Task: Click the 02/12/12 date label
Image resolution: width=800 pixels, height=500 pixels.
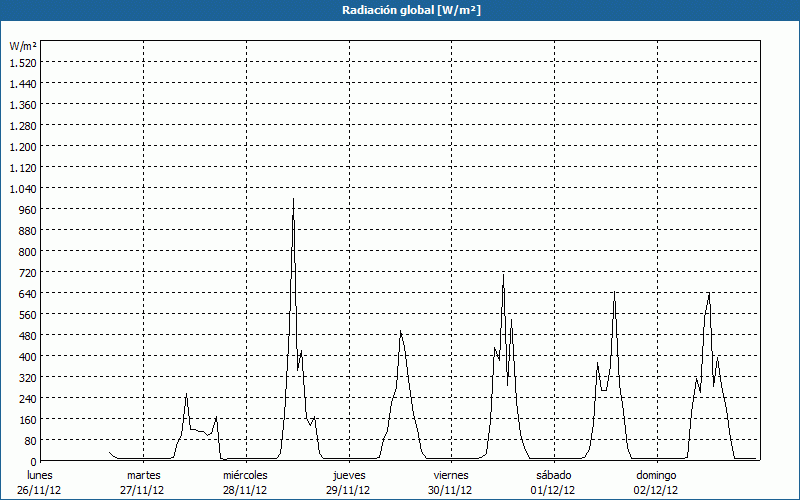Action: click(656, 490)
